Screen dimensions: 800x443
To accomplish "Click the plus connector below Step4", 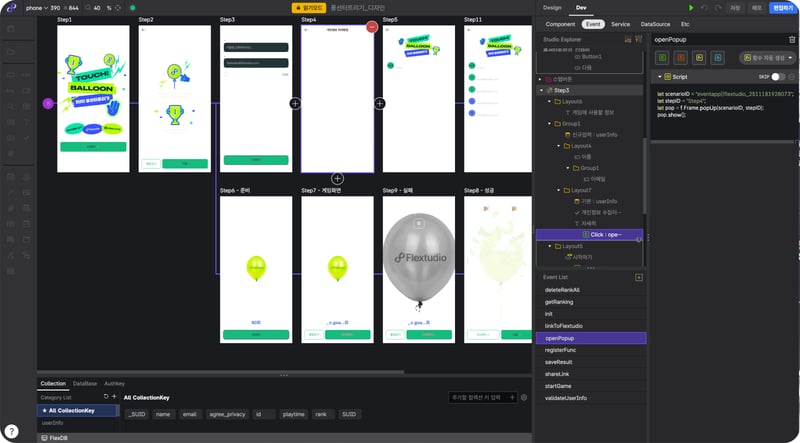I will pos(337,179).
